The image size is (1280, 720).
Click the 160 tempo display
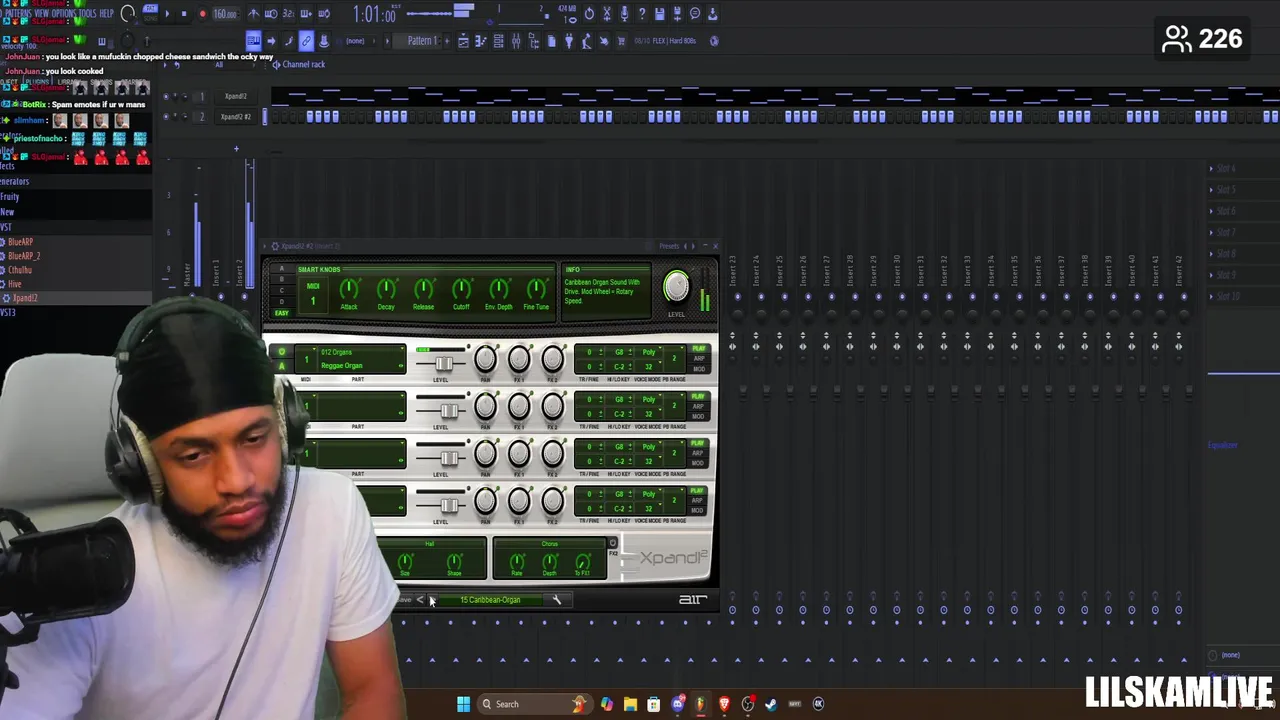225,14
